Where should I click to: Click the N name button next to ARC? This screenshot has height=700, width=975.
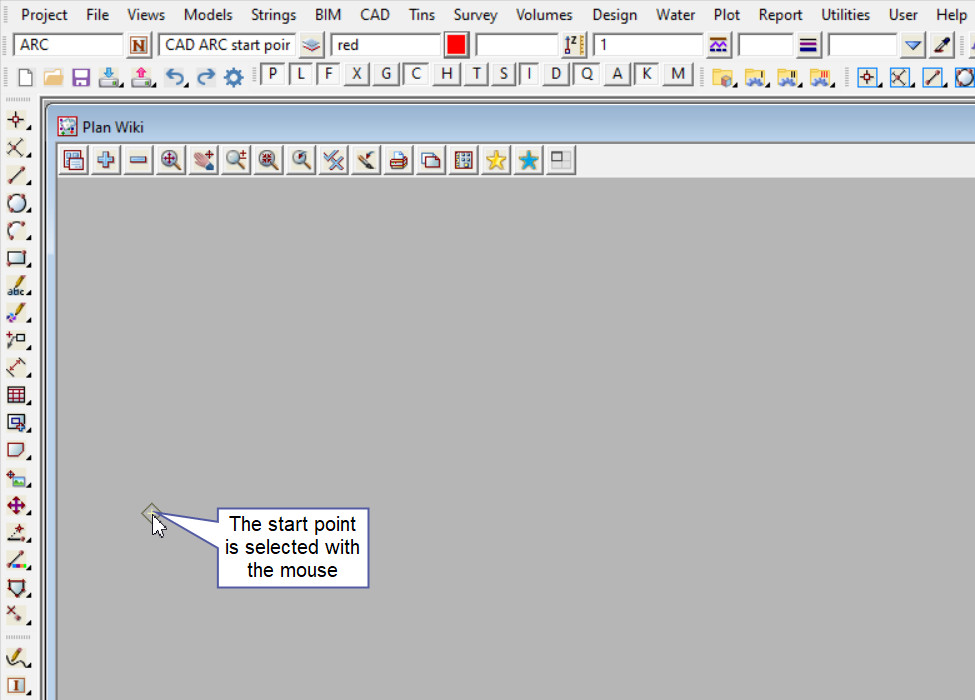click(139, 45)
